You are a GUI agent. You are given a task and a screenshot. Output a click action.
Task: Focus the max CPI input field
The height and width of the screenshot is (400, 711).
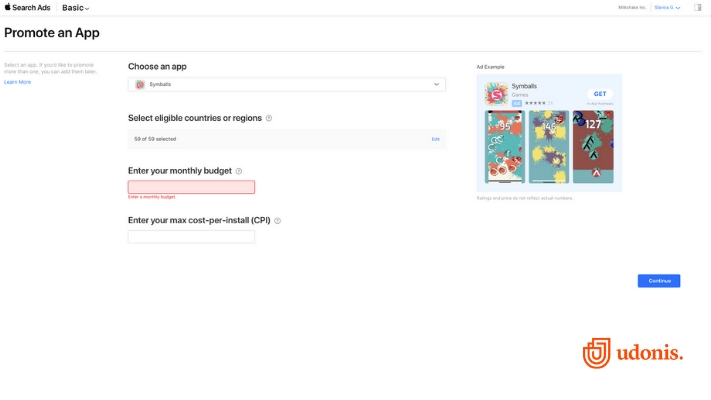191,237
